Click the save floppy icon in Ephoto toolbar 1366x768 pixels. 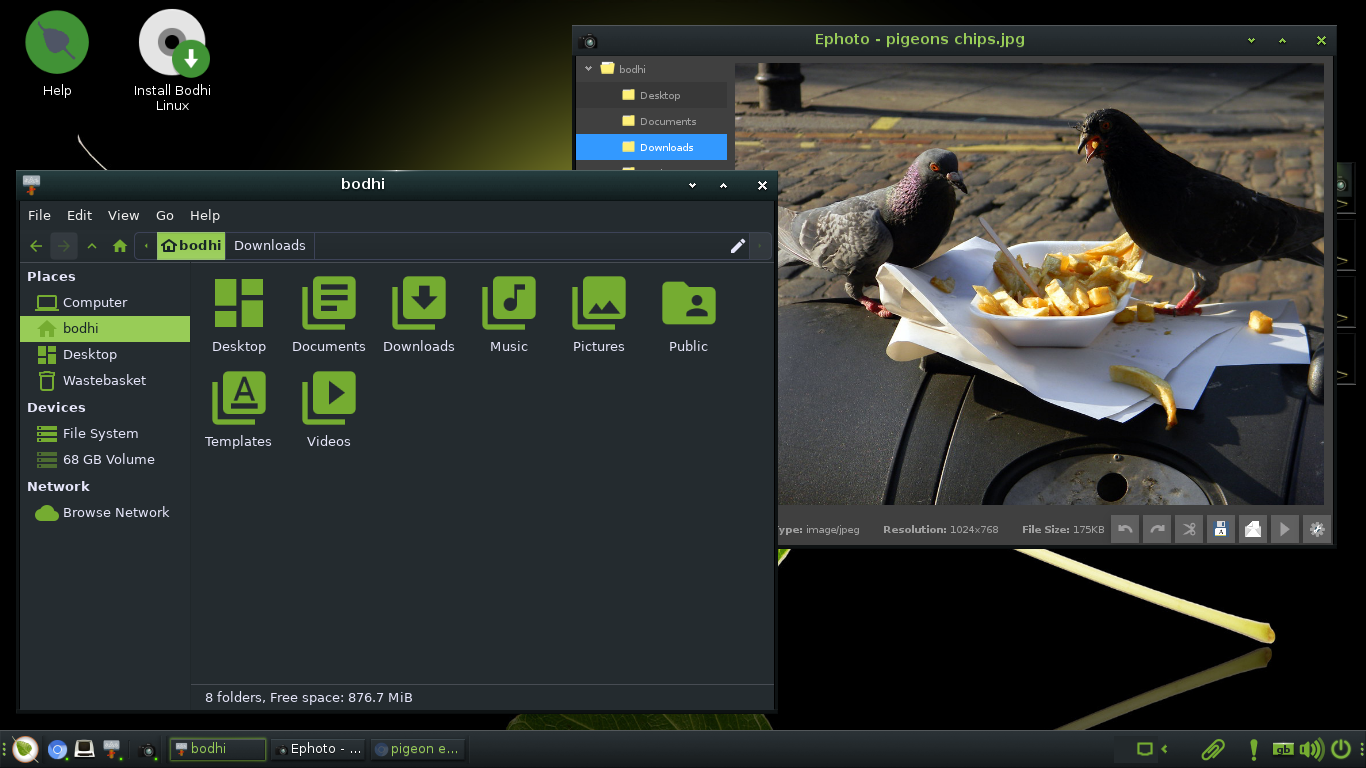pos(1221,529)
